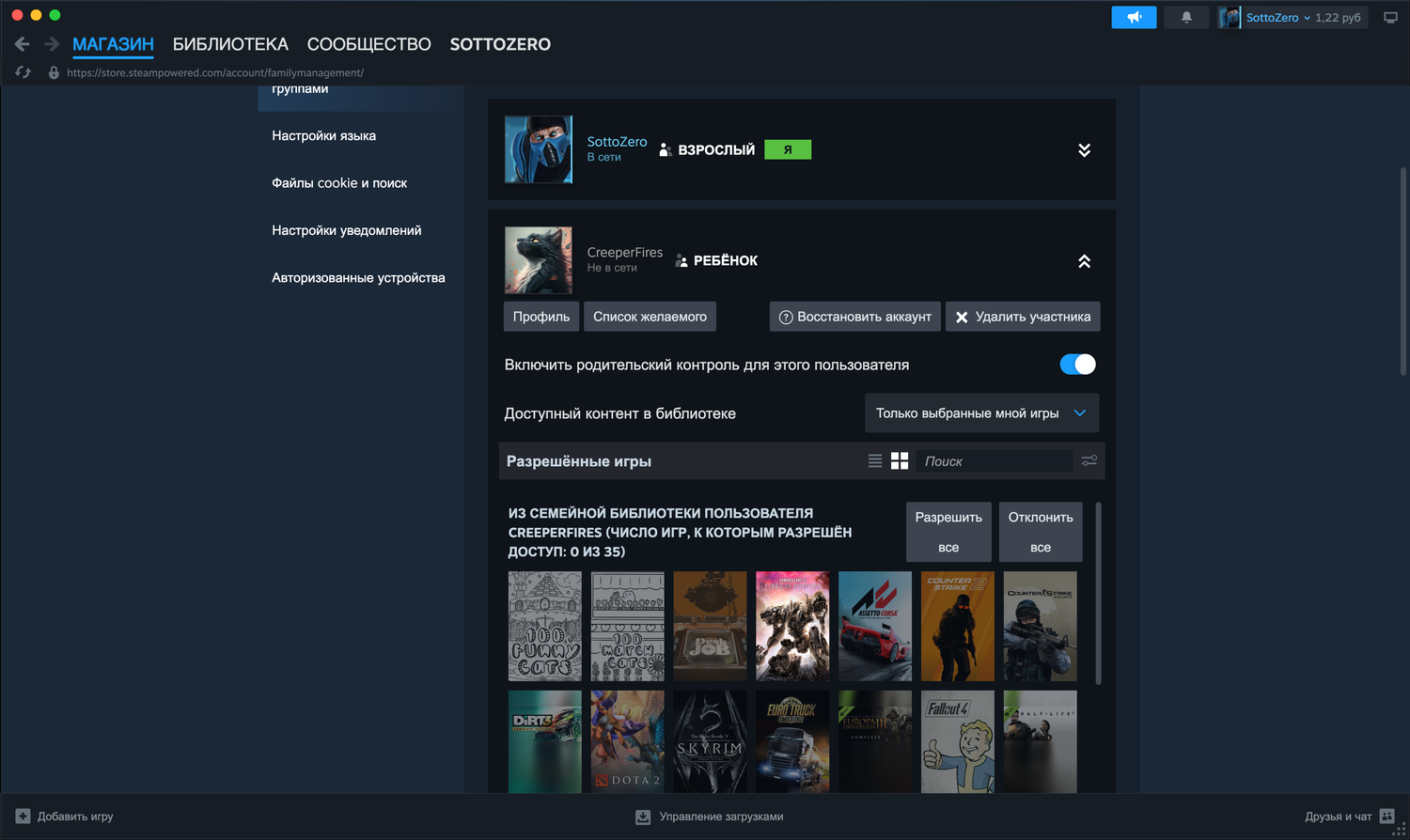Click the lock icon beside the URL
The width and height of the screenshot is (1410, 840).
click(54, 72)
